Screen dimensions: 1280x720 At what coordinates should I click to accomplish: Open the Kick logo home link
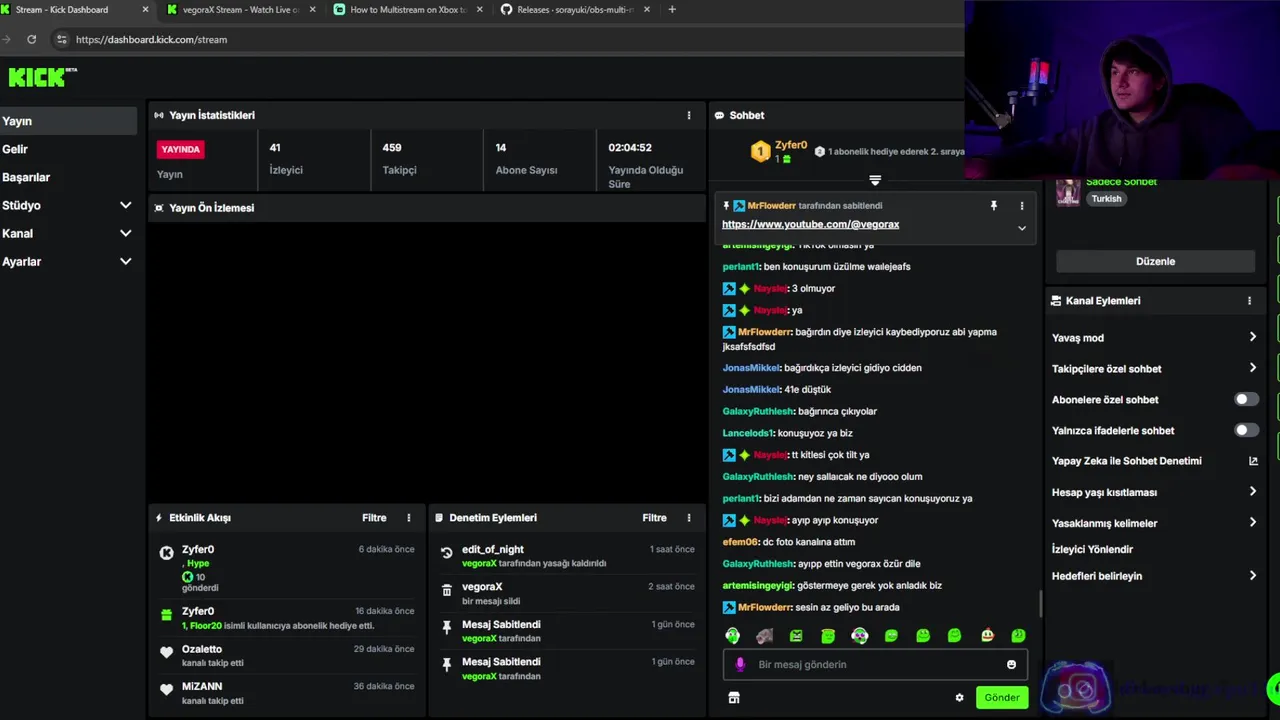[42, 77]
